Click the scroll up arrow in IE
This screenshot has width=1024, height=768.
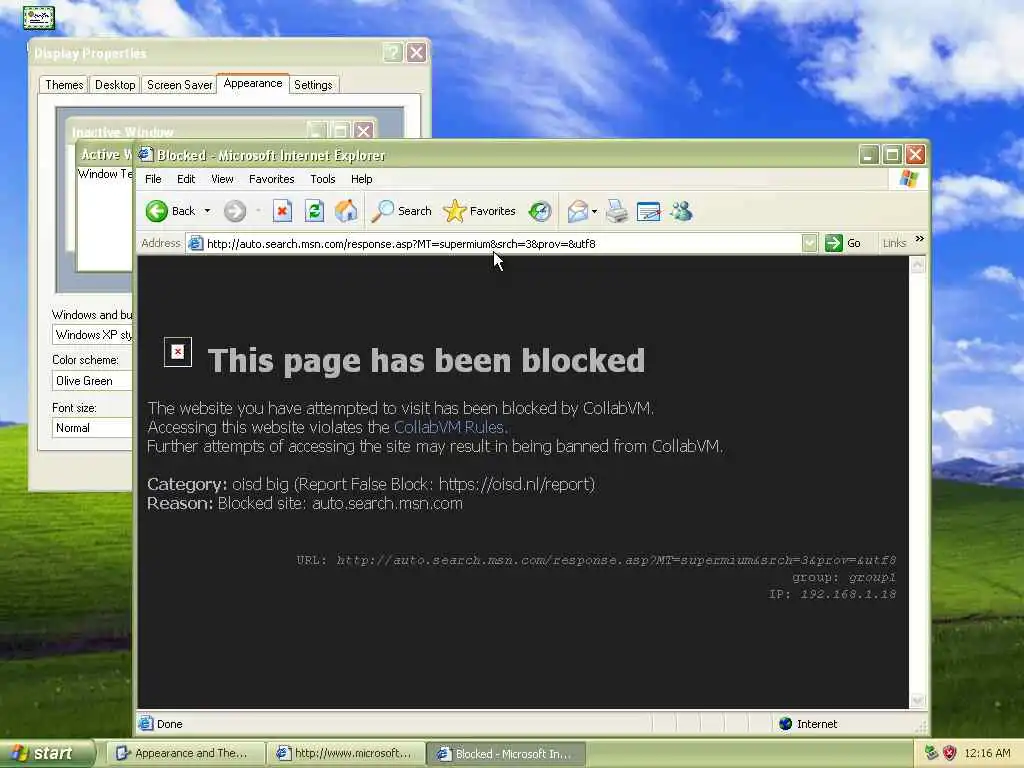918,264
